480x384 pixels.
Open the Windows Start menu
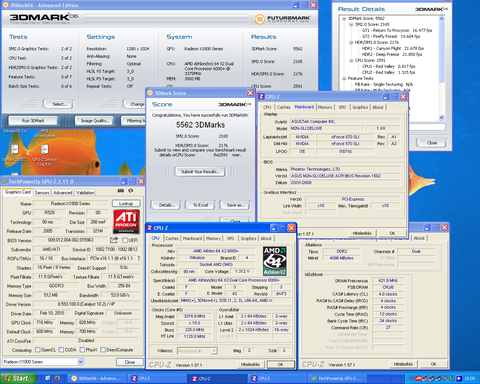(x=18, y=378)
